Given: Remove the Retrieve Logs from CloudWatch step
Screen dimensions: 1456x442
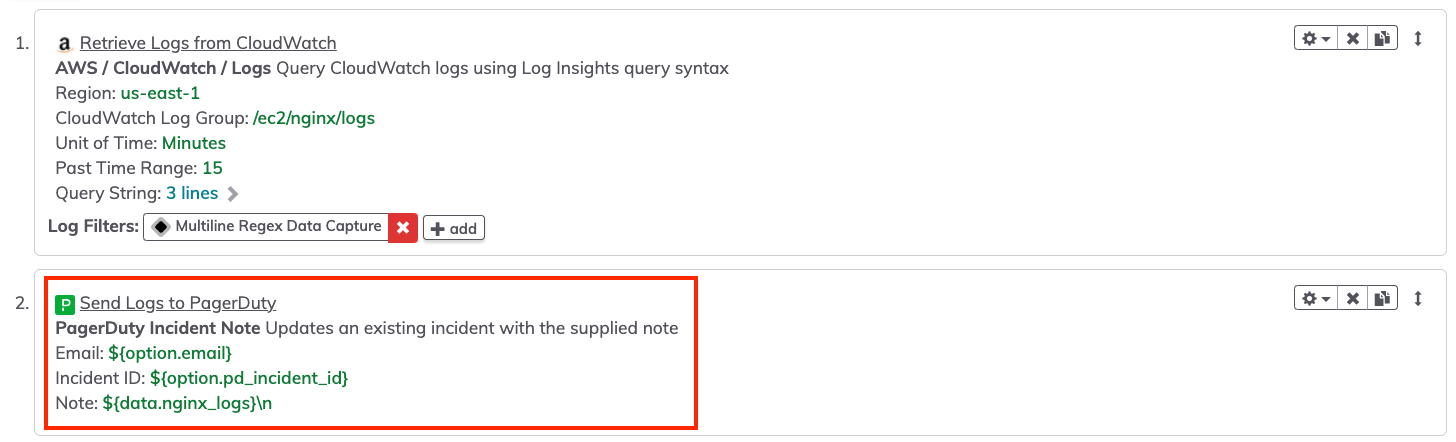Looking at the screenshot, I should point(1352,39).
